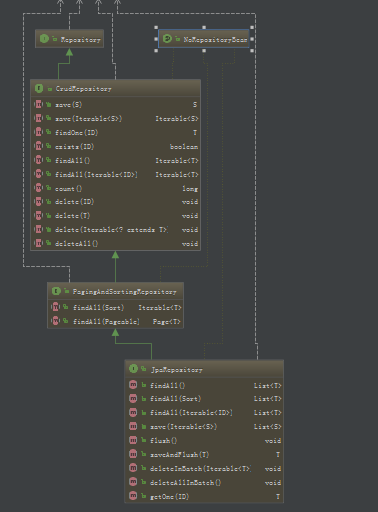Click the PagingAndSortingRepository interface icon
The image size is (378, 512).
click(x=56, y=291)
